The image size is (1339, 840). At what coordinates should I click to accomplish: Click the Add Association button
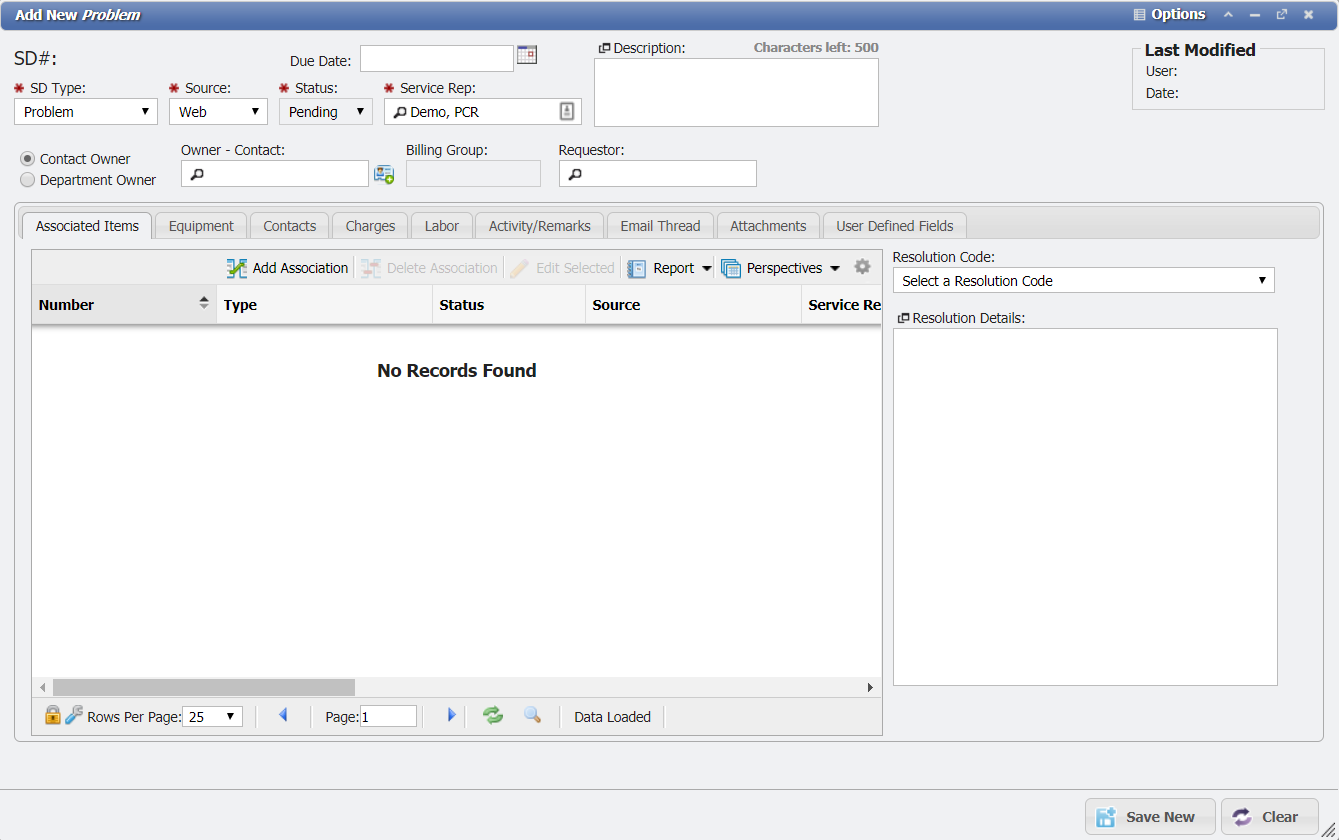(x=288, y=268)
